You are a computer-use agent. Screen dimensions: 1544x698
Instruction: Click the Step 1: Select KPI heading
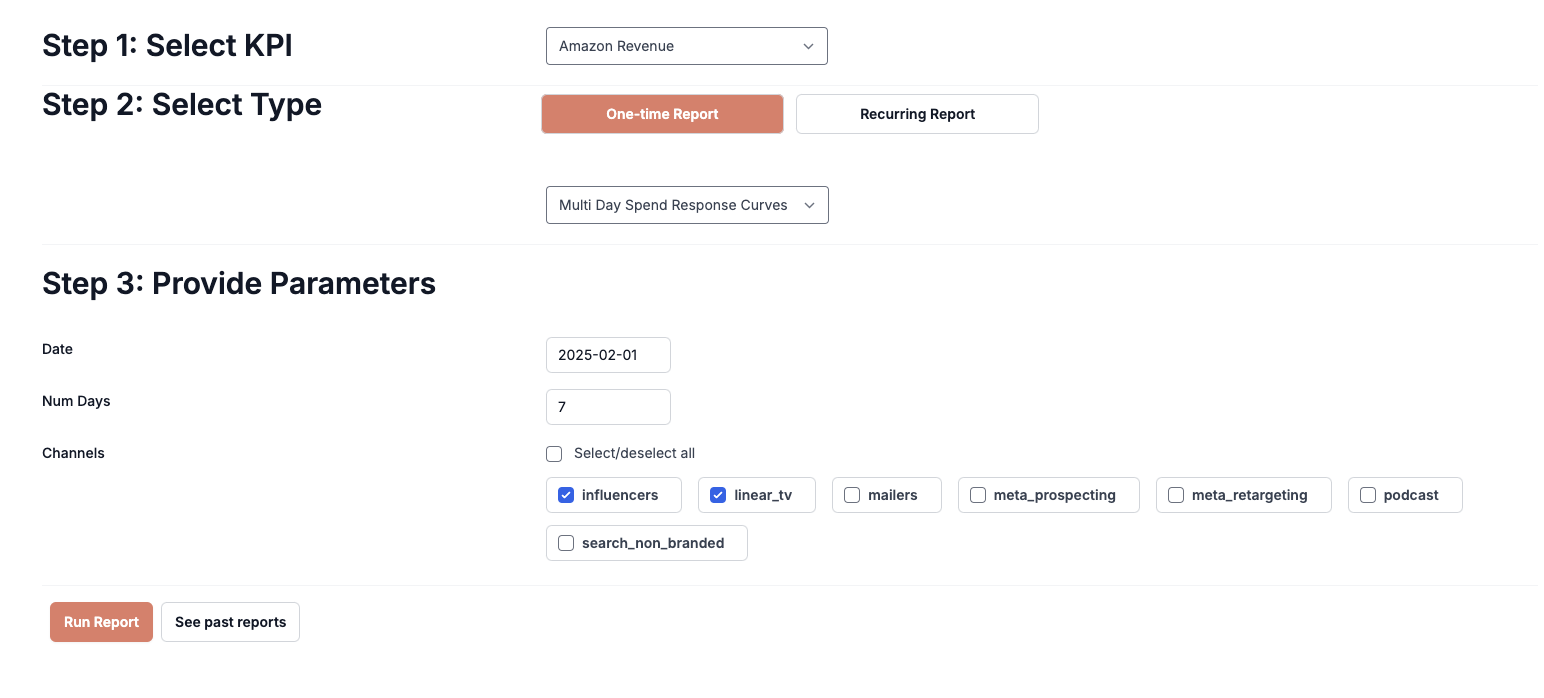point(167,46)
